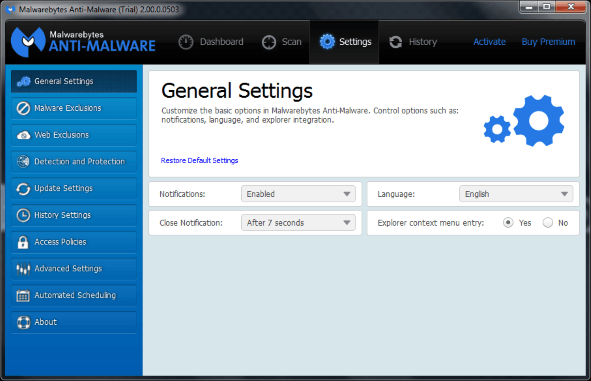Click the Activate link
Image resolution: width=591 pixels, height=381 pixels.
pyautogui.click(x=489, y=42)
